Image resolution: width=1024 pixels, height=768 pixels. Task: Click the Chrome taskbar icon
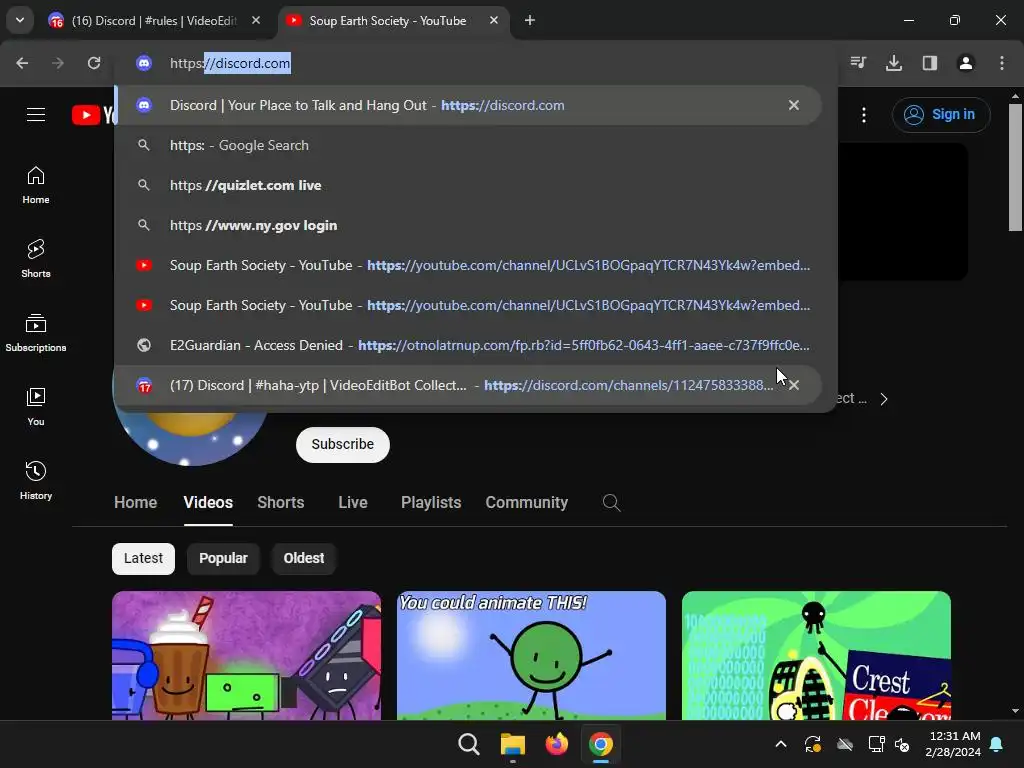(600, 744)
